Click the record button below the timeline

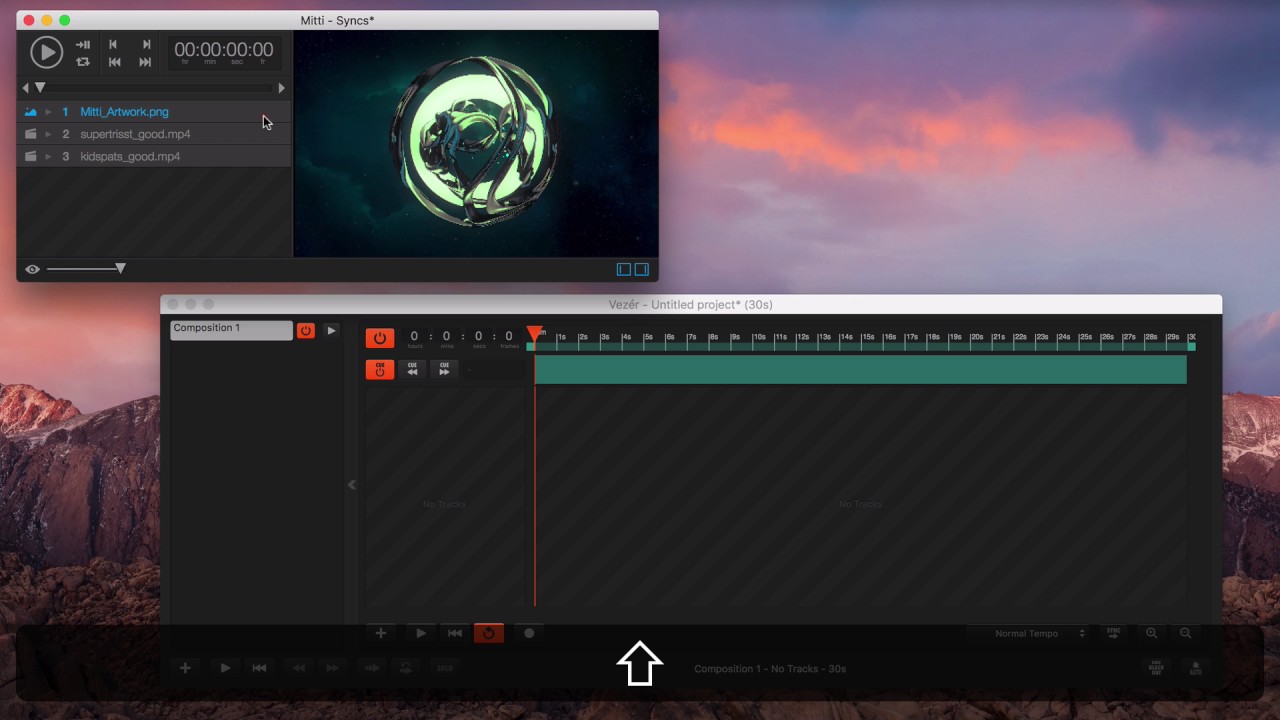click(x=529, y=633)
